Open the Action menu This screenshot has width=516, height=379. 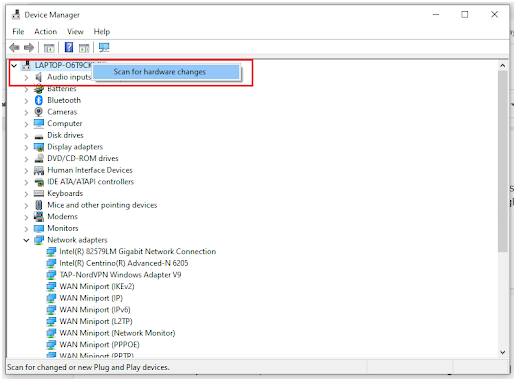click(46, 31)
